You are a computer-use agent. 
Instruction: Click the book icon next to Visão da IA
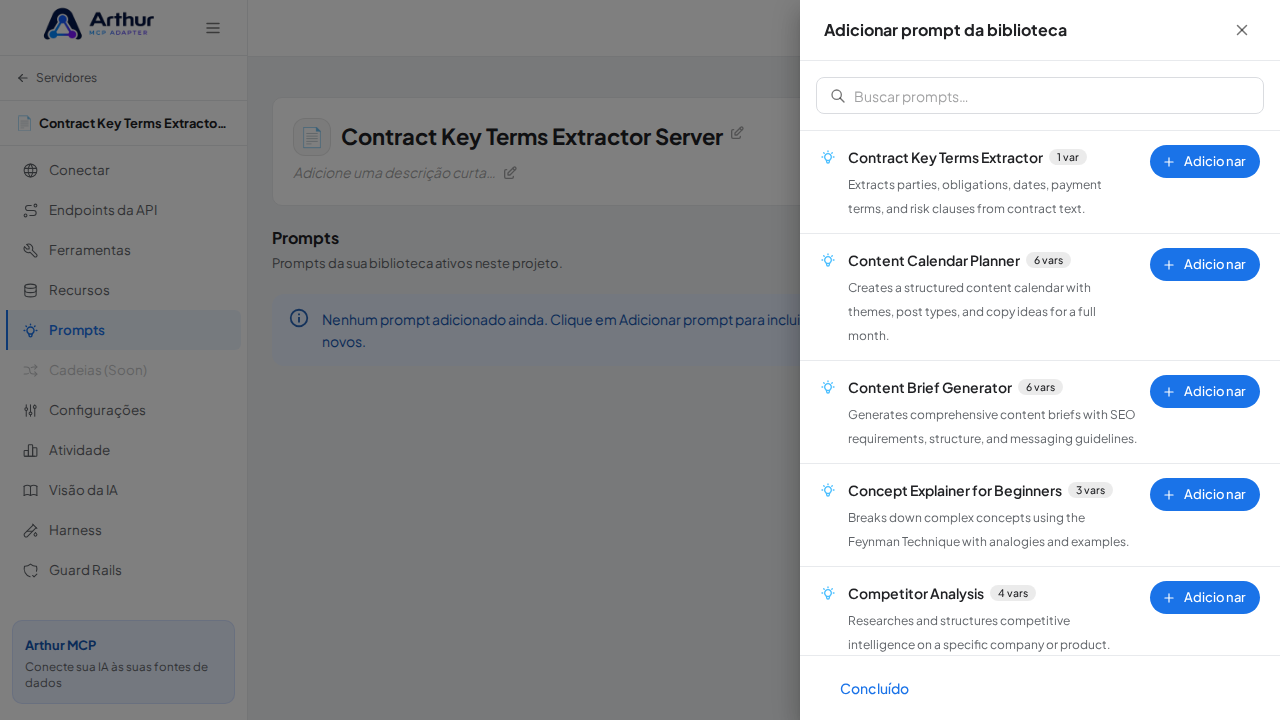(30, 490)
